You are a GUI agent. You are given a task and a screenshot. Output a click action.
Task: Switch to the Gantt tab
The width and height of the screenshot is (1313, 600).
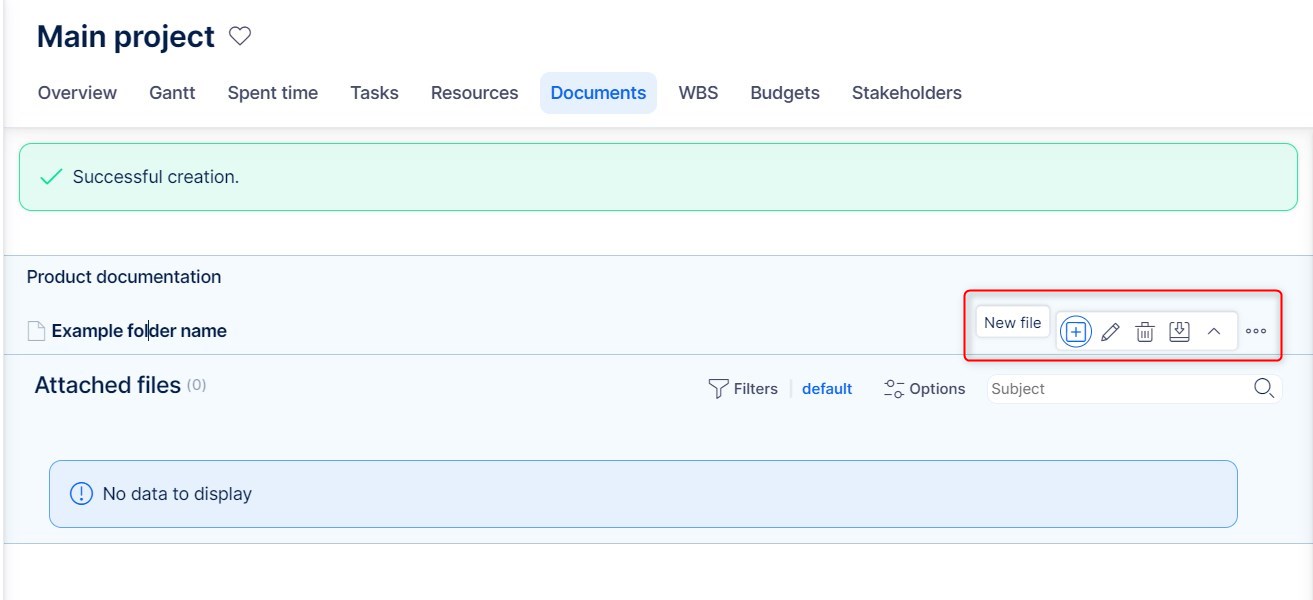pyautogui.click(x=172, y=93)
